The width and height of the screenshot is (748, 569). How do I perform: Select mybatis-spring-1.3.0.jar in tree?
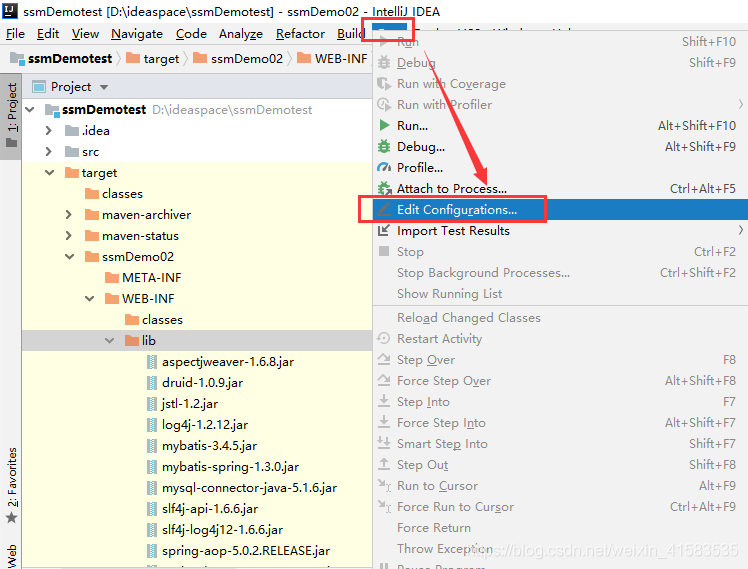point(230,466)
